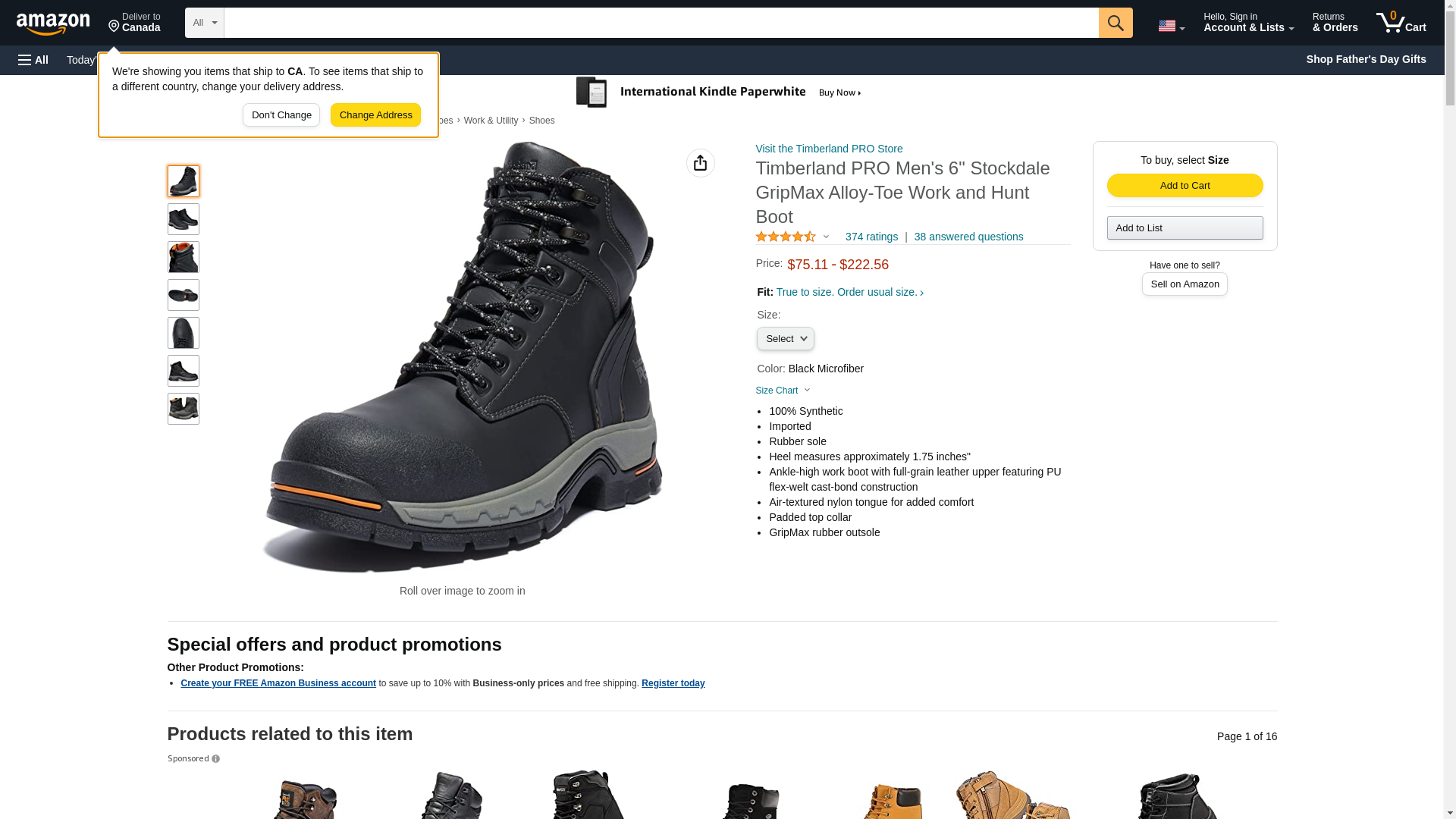Click the Change Address button
Image resolution: width=1456 pixels, height=819 pixels.
coord(375,115)
